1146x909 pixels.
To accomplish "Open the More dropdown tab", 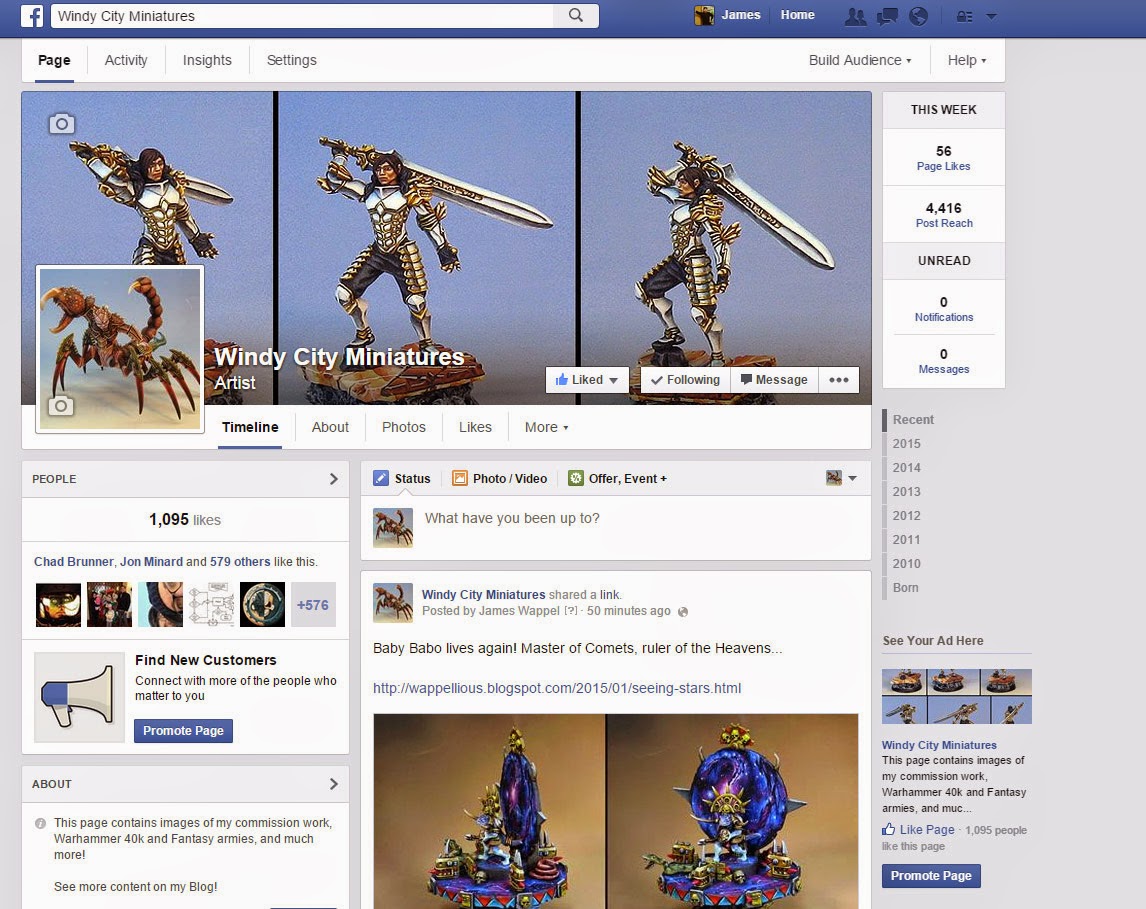I will click(x=546, y=427).
